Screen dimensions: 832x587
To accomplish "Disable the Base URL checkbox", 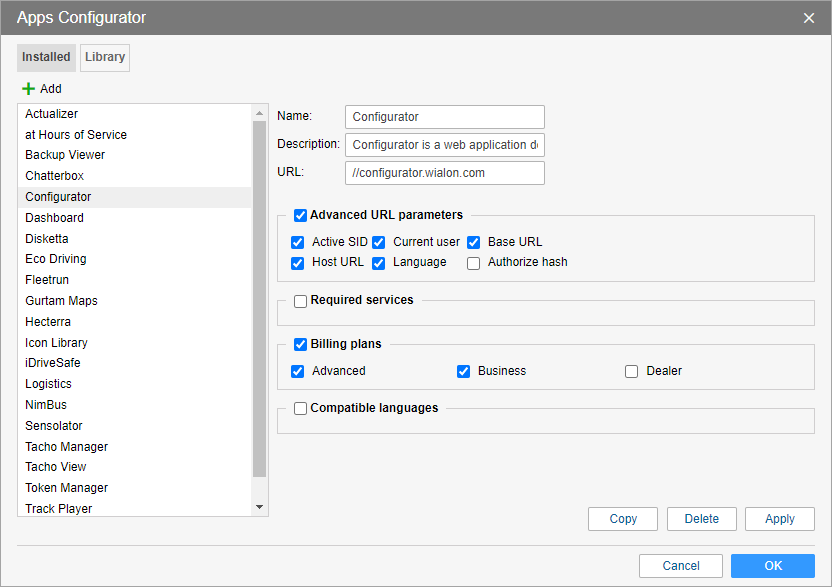I will tap(473, 243).
